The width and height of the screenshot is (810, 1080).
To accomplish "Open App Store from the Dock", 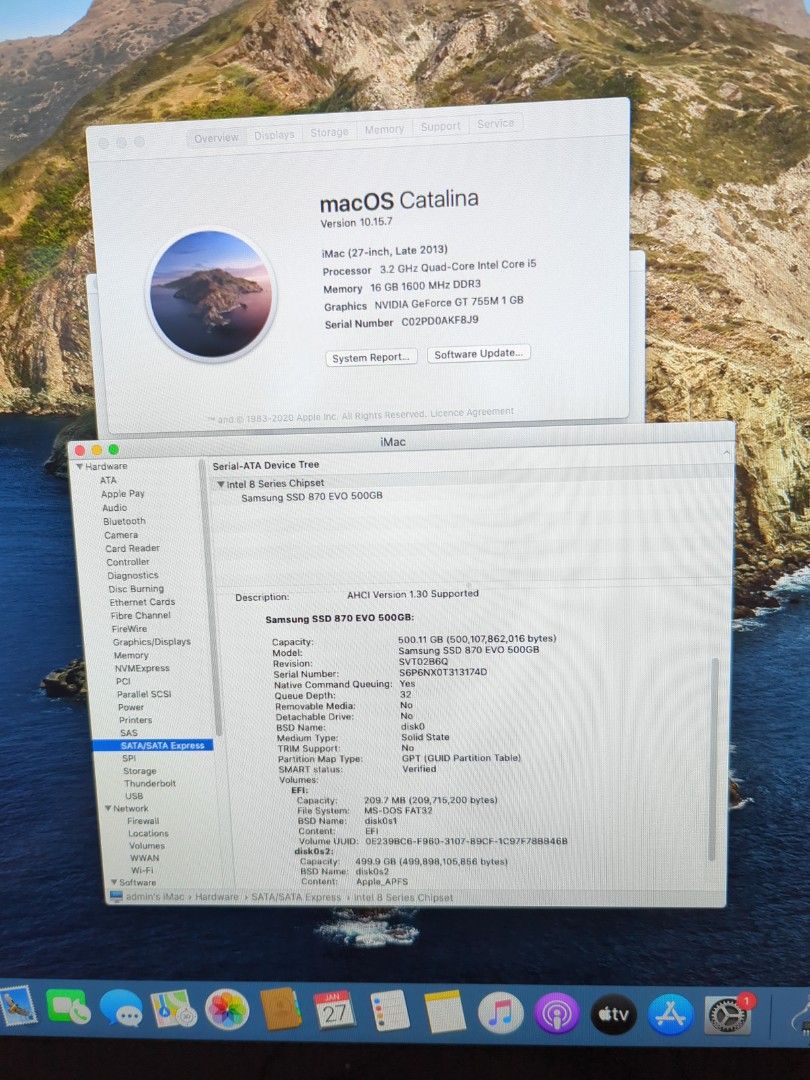I will tap(669, 1015).
